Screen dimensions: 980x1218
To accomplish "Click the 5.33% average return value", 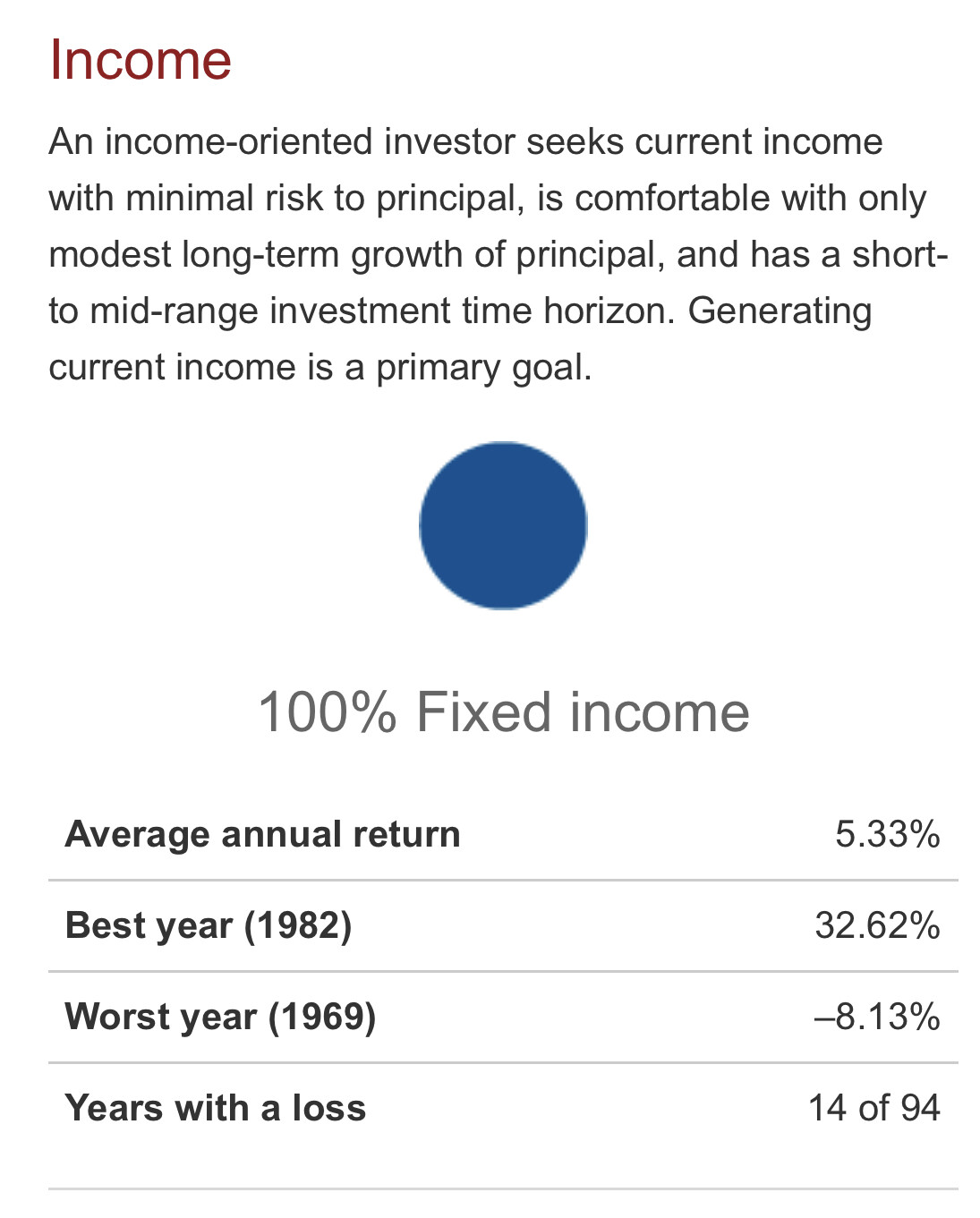I will (888, 834).
